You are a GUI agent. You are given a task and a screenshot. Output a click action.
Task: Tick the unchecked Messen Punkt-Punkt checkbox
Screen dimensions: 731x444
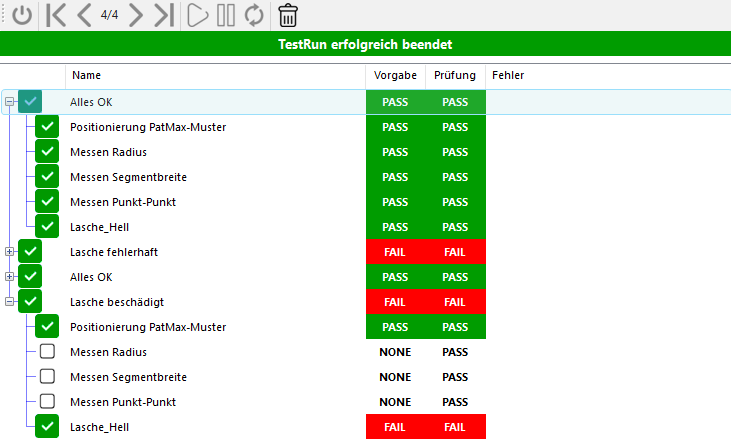click(x=47, y=402)
